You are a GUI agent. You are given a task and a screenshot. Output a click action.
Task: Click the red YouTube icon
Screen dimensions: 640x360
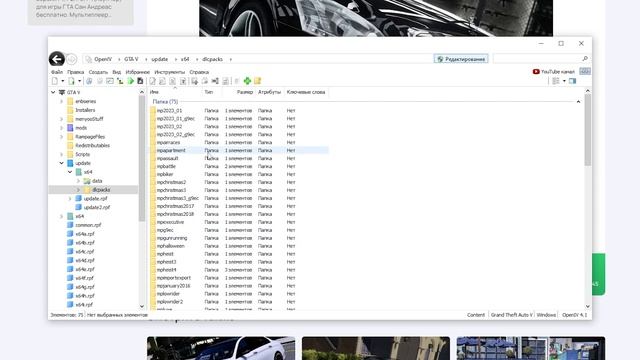point(536,71)
